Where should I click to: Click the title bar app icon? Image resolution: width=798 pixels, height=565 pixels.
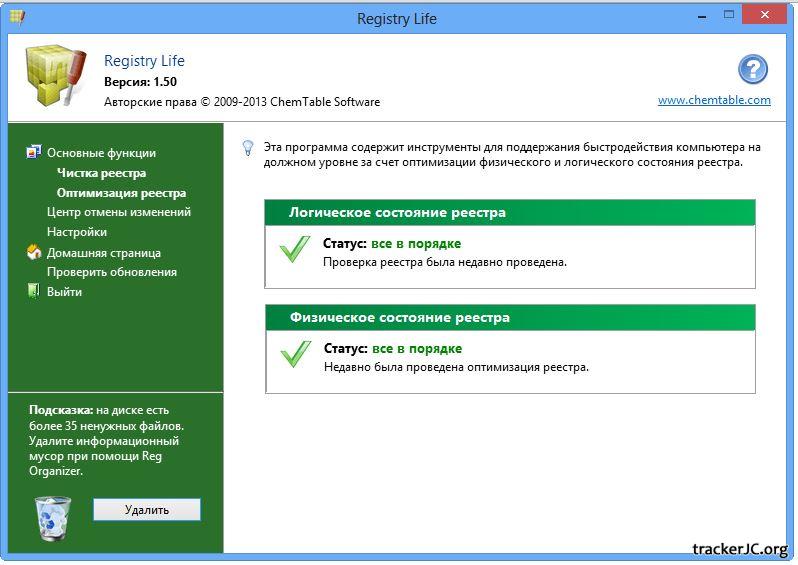(x=17, y=17)
